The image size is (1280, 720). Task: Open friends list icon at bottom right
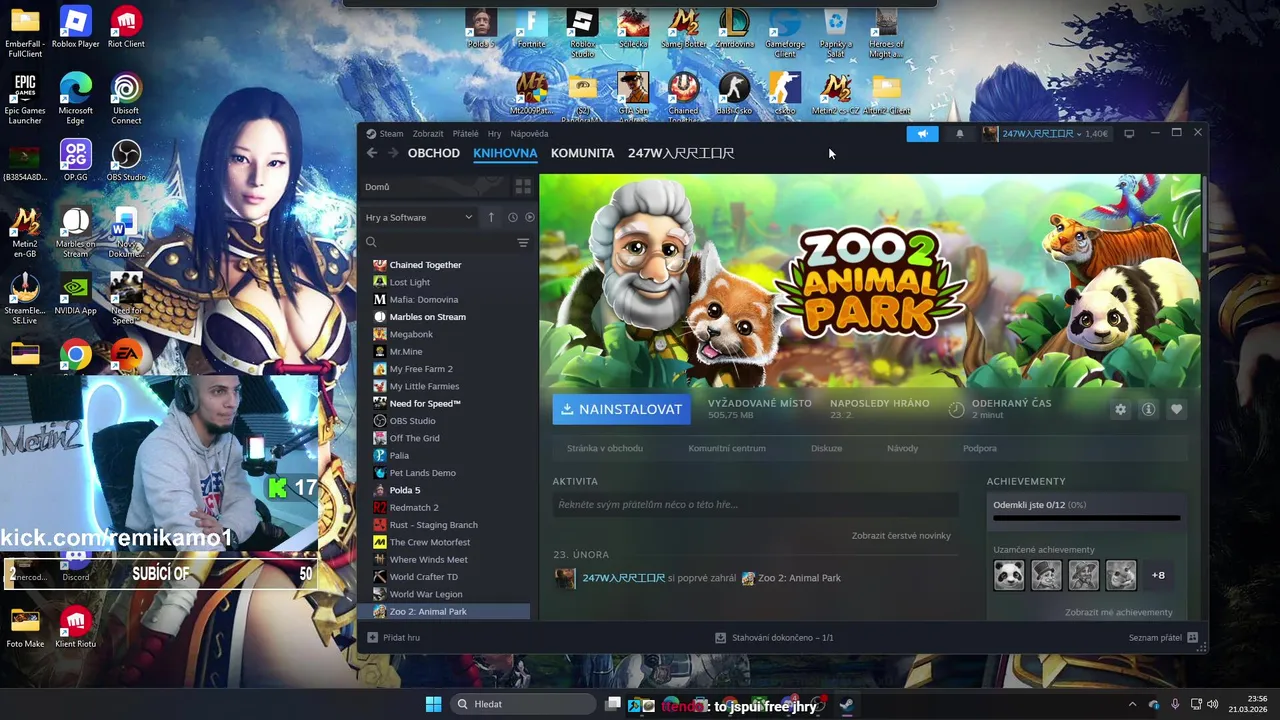click(x=1192, y=637)
